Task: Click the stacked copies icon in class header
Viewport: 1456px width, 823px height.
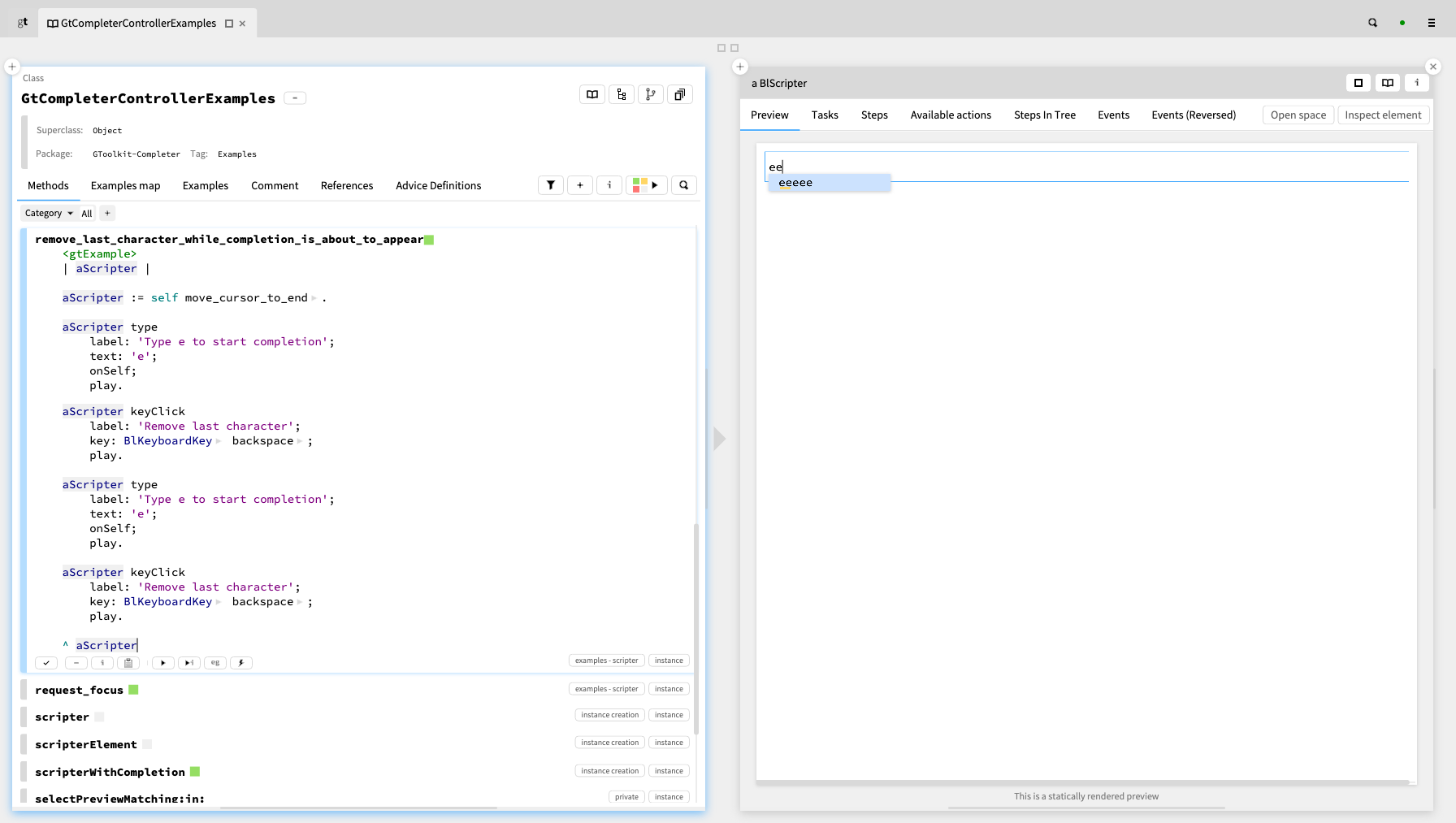Action: (x=680, y=94)
